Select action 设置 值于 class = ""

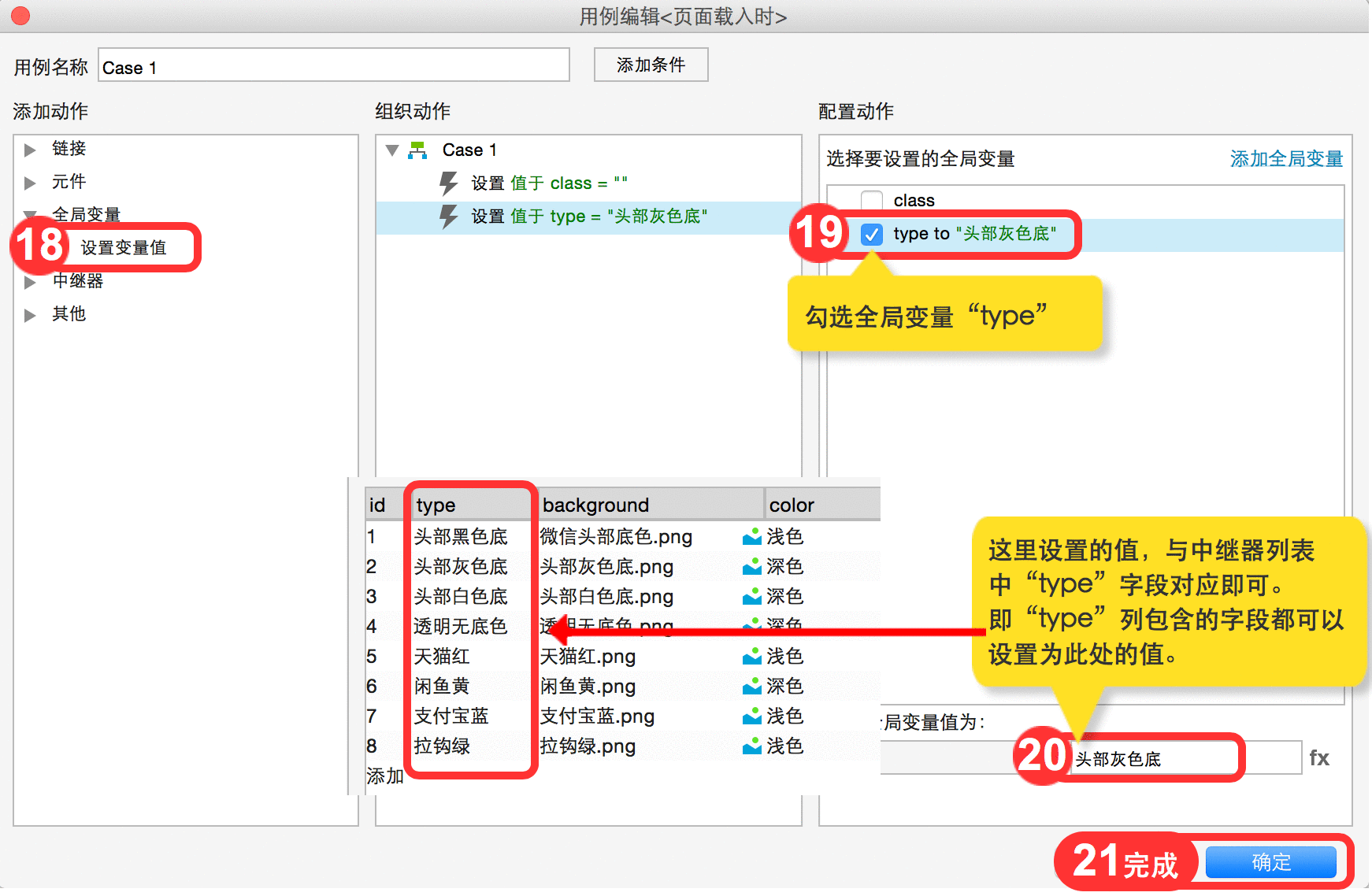tap(549, 183)
